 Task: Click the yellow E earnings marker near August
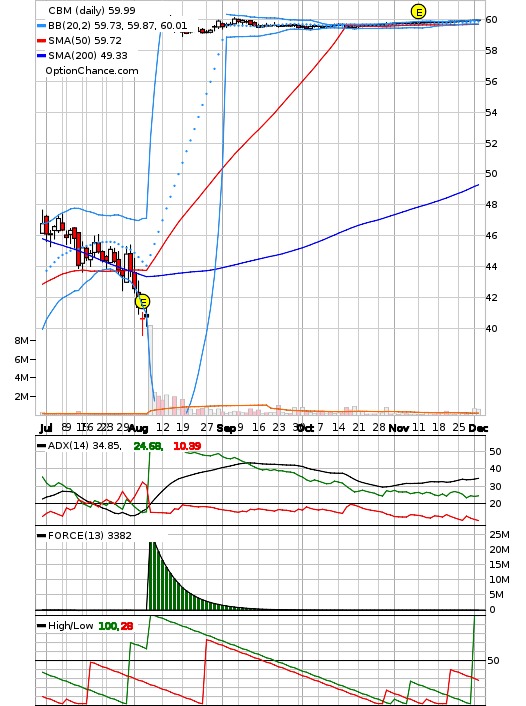[142, 301]
